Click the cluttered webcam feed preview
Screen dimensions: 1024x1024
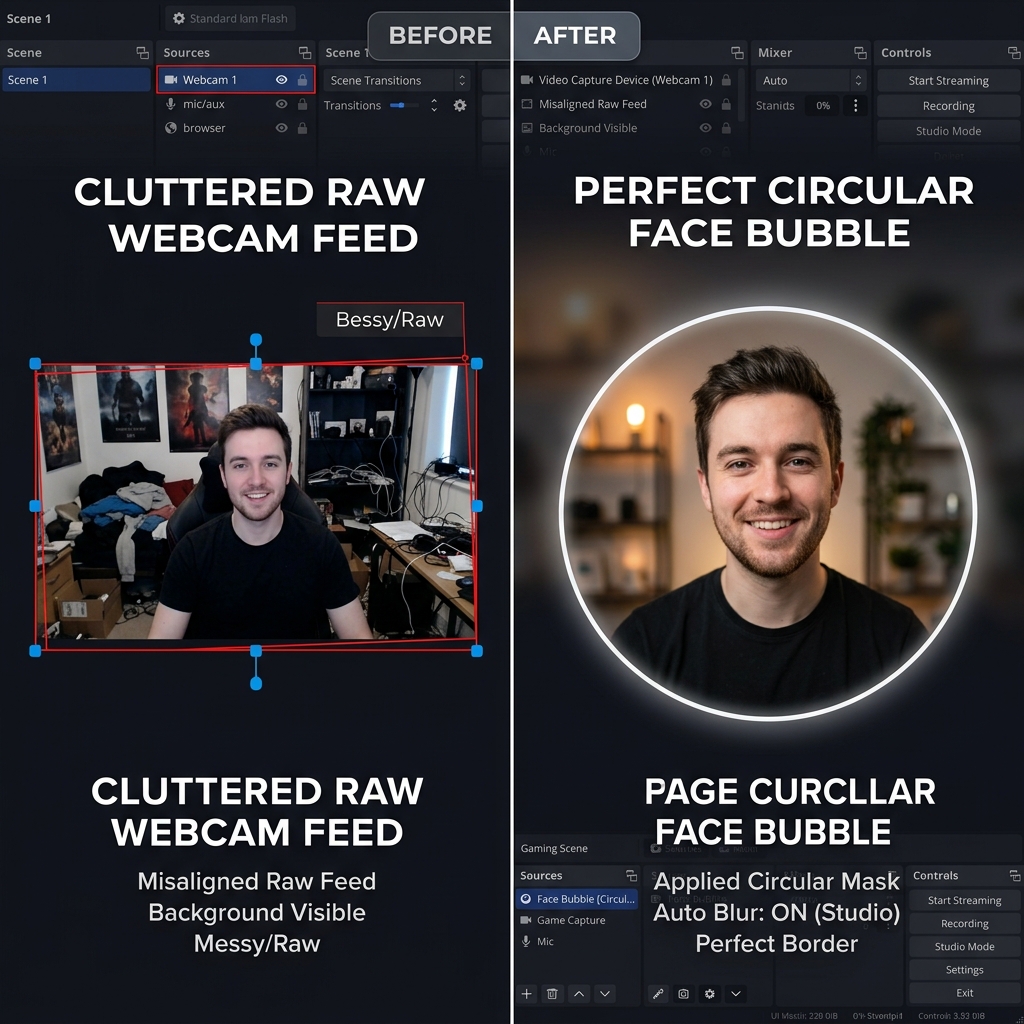[256, 503]
